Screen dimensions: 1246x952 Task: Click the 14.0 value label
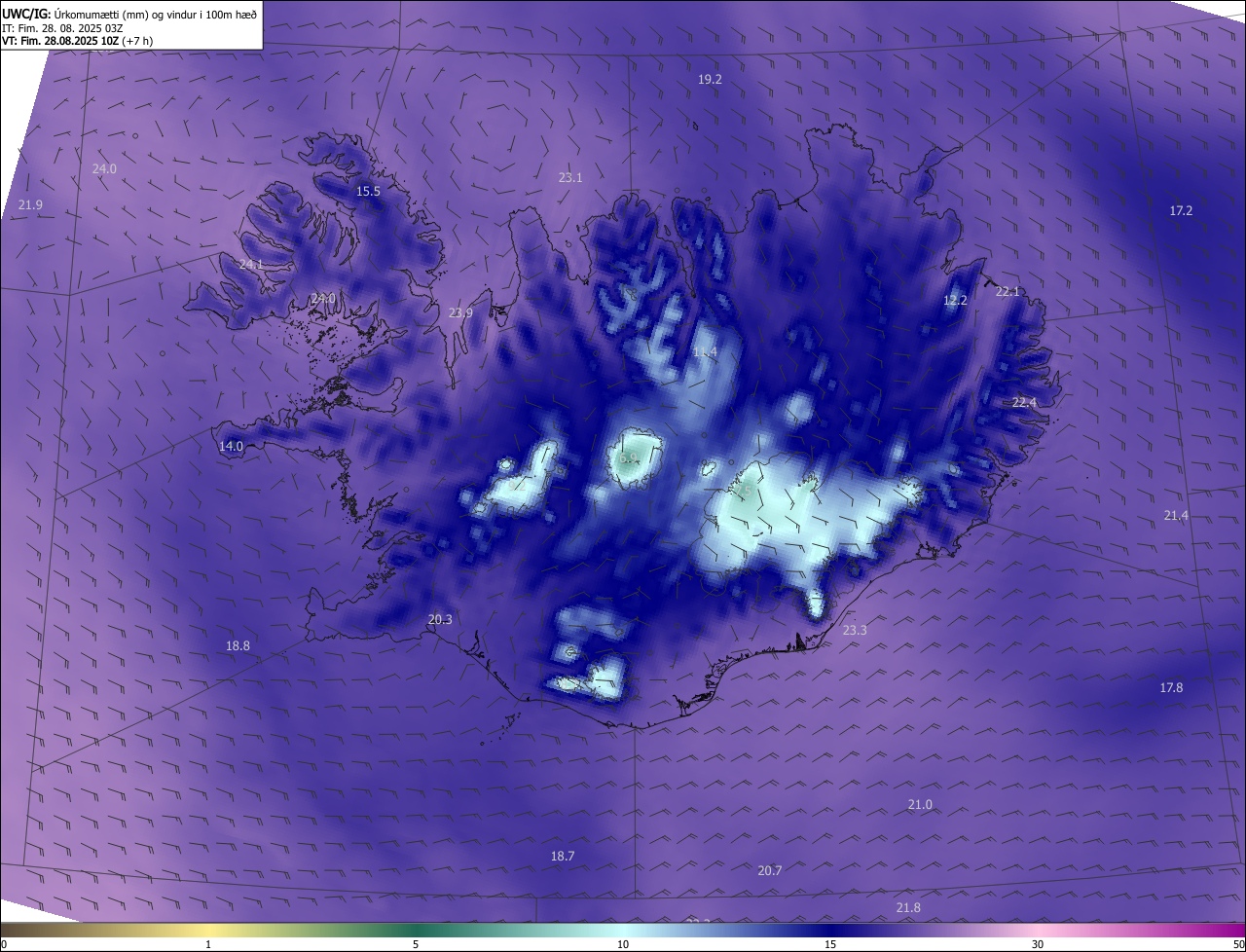[231, 447]
